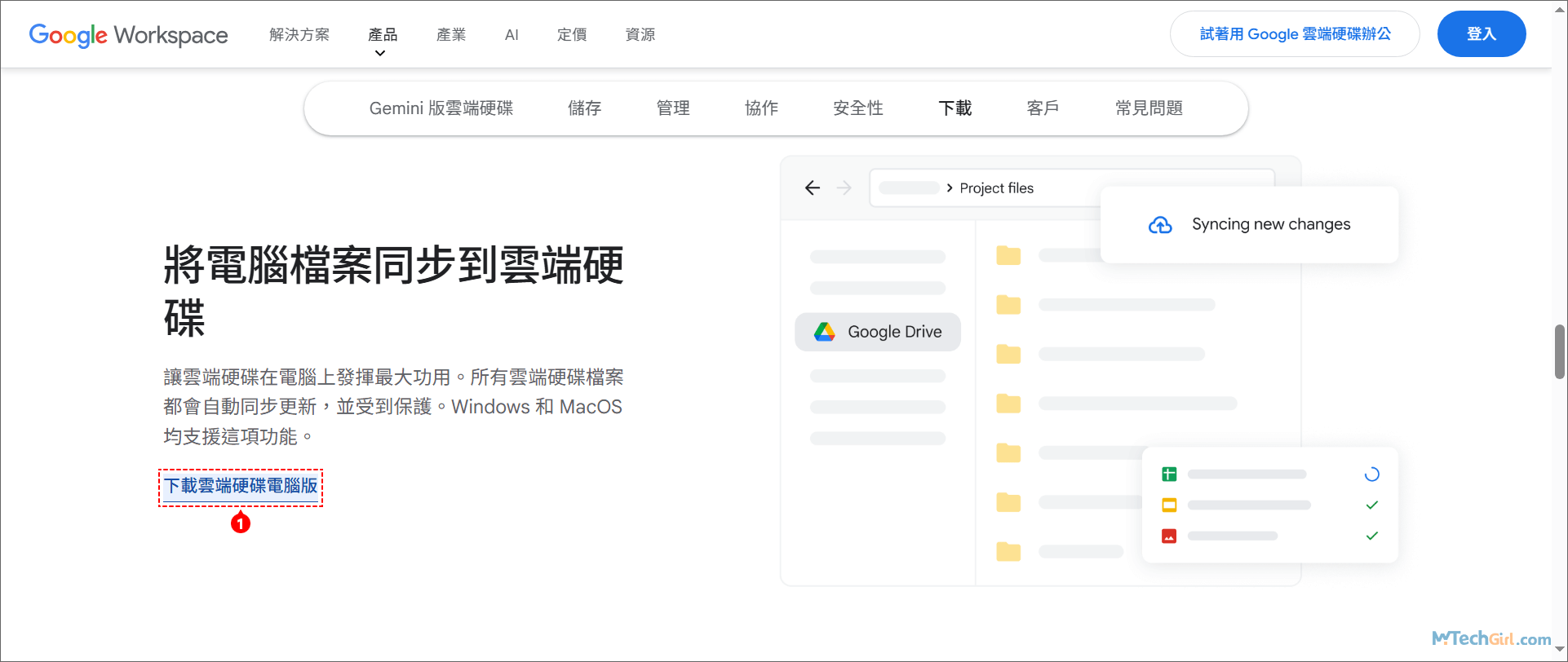
Task: Open the AI menu item
Action: click(512, 34)
